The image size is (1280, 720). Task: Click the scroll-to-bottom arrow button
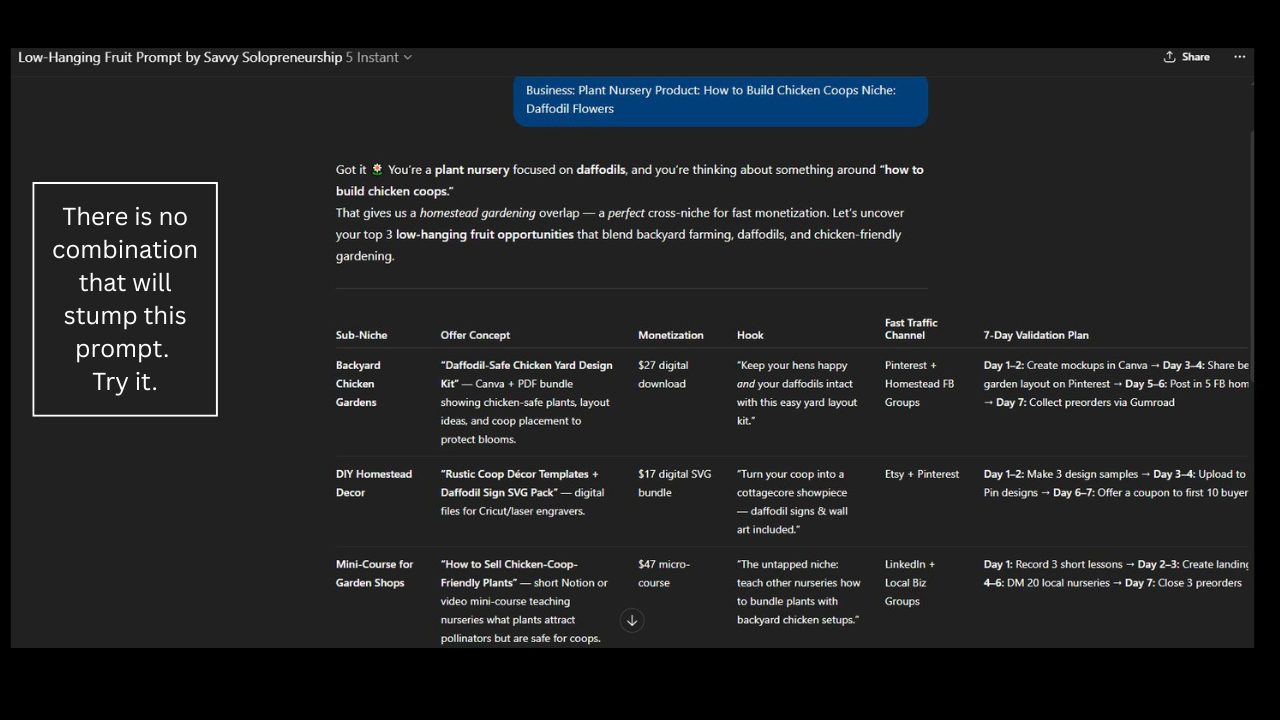(632, 620)
